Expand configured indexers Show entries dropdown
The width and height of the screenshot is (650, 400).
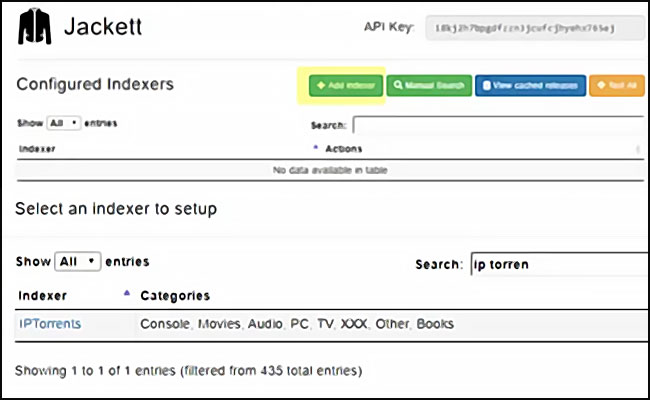point(63,123)
